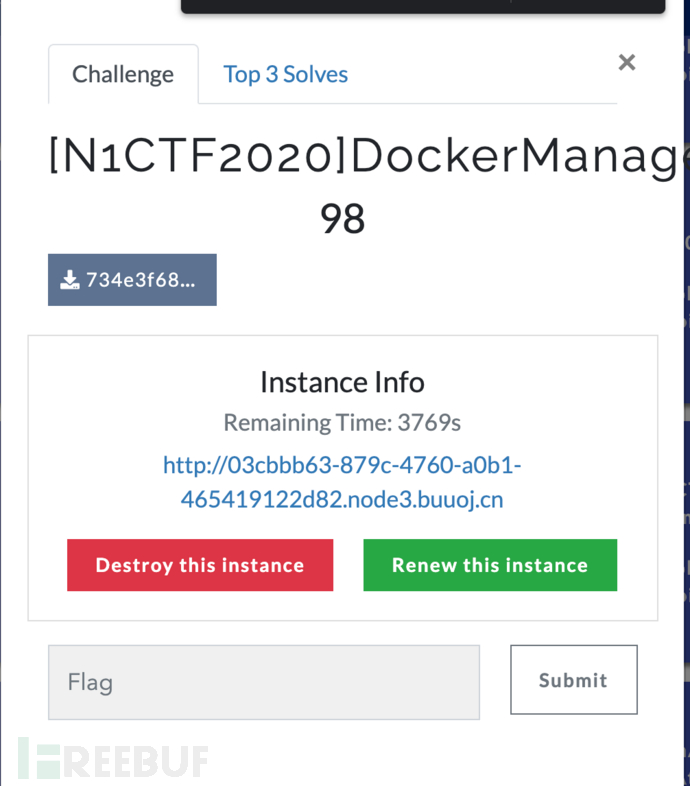Download the 734e3f68... attachment file
Screen dimensions: 690x786
132,280
